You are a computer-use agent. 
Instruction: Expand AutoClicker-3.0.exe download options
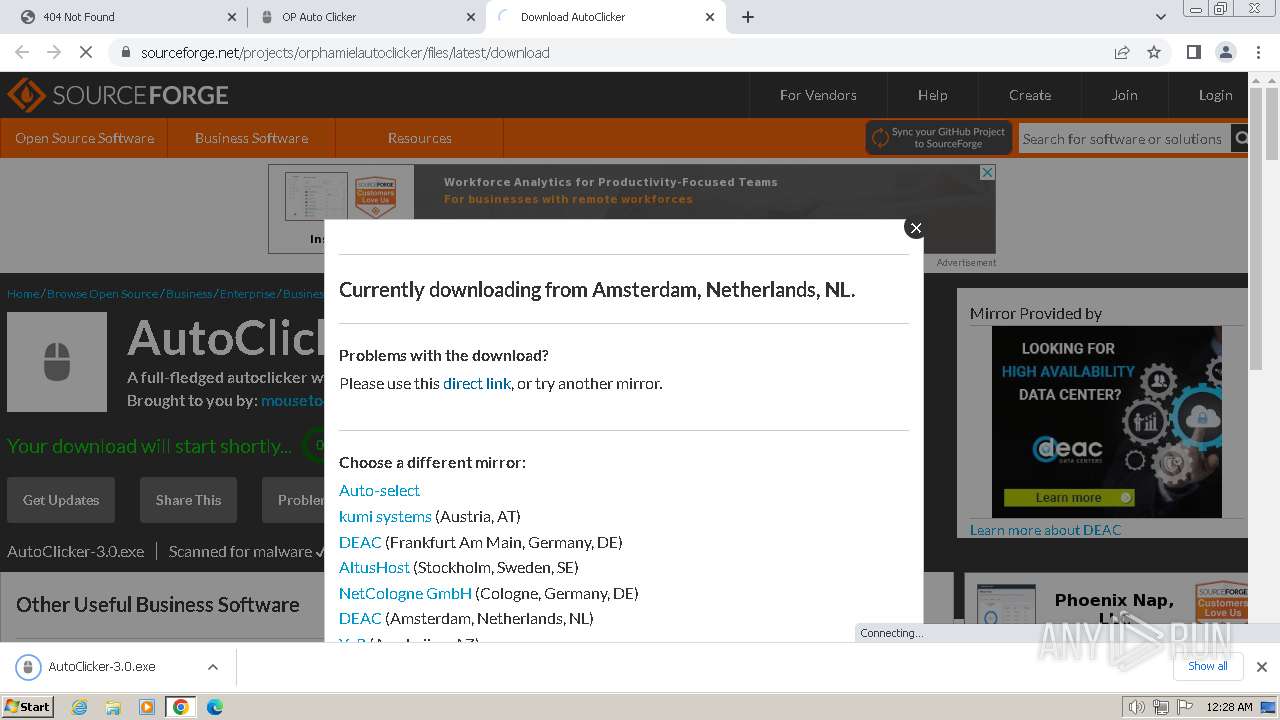coord(213,667)
